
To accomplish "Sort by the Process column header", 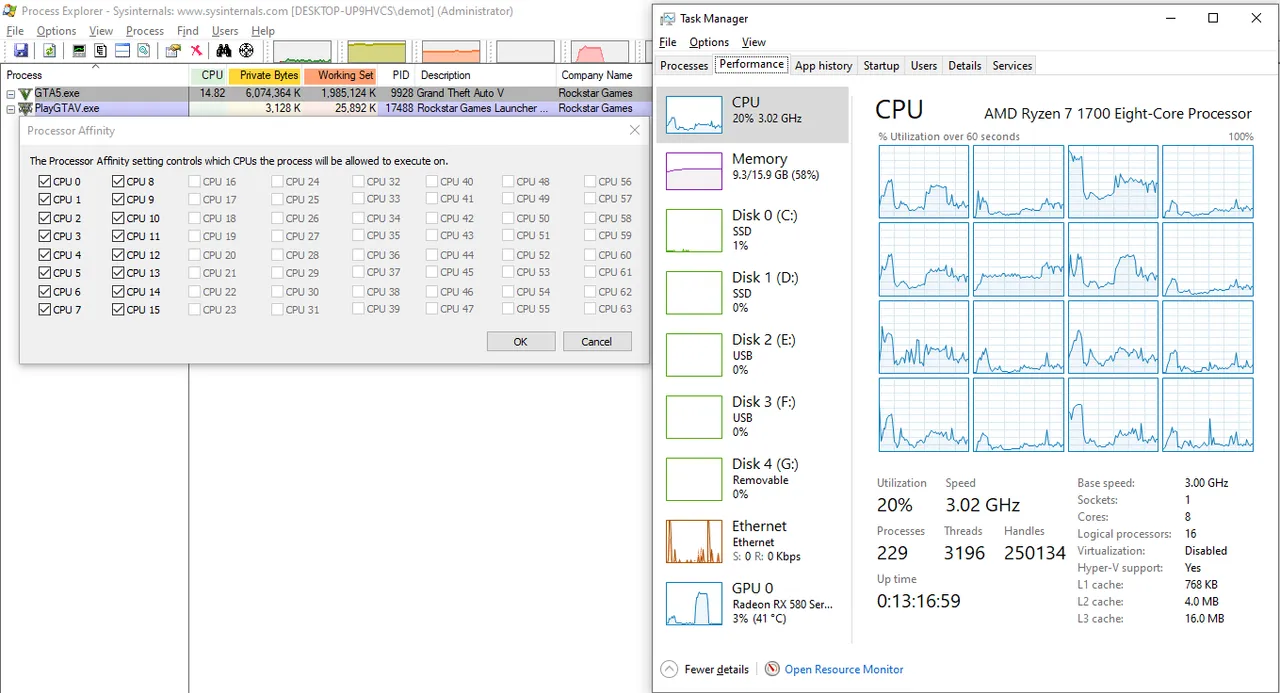I will [95, 75].
